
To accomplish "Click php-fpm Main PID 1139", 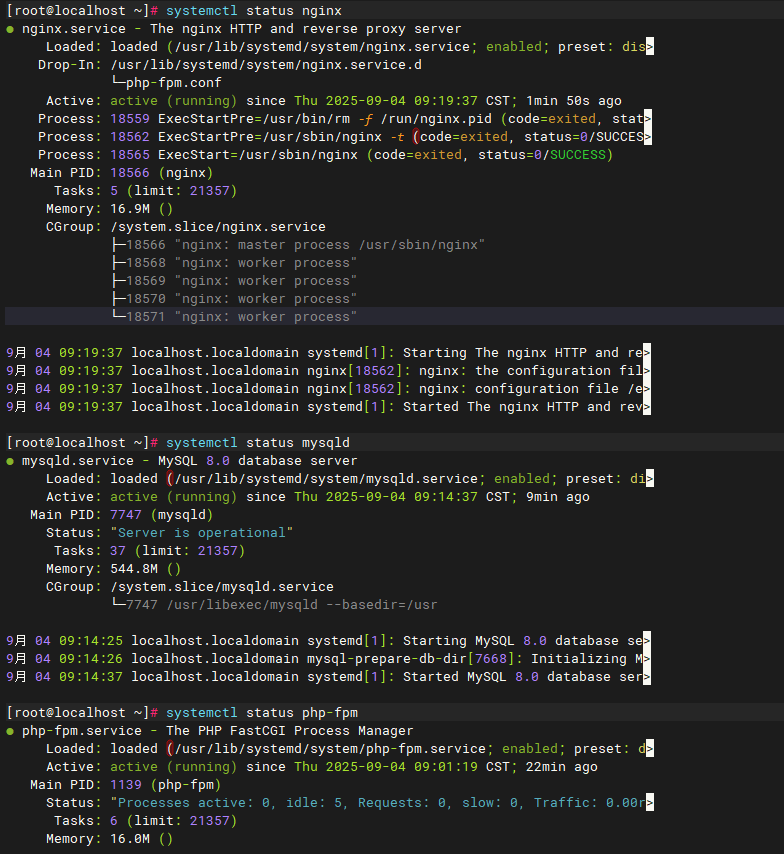I will 126,785.
